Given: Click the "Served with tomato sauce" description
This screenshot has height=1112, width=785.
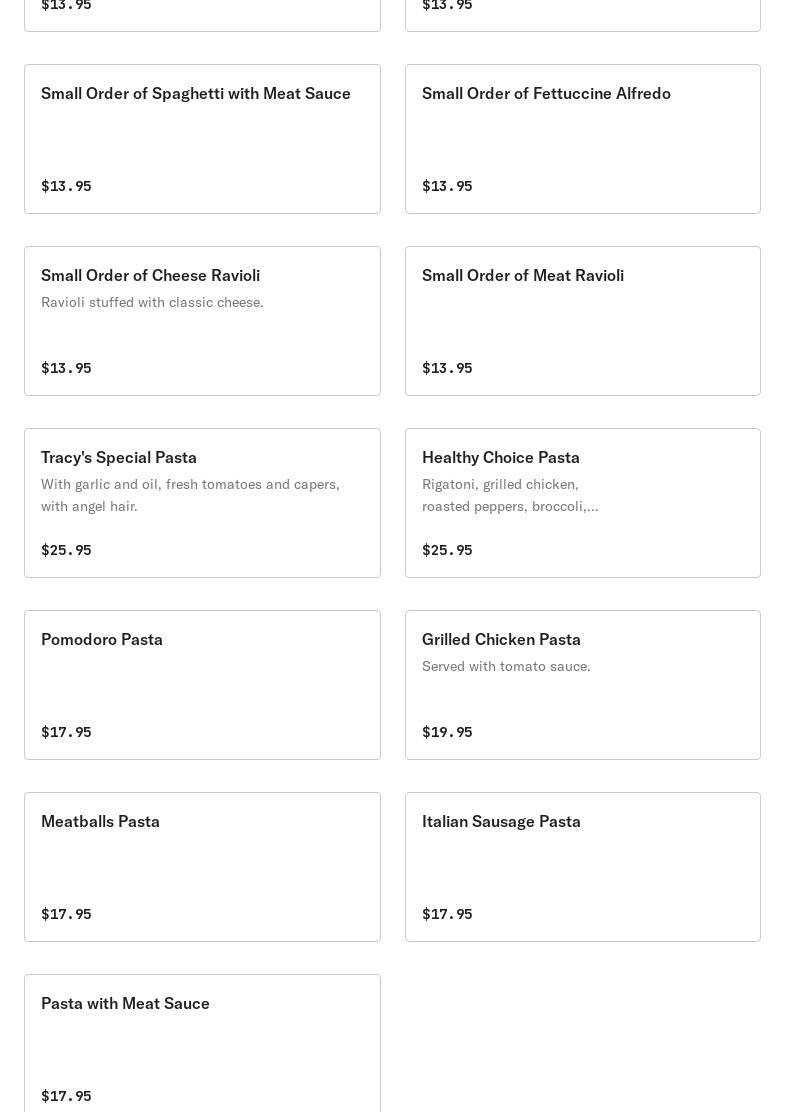Looking at the screenshot, I should click(506, 666).
